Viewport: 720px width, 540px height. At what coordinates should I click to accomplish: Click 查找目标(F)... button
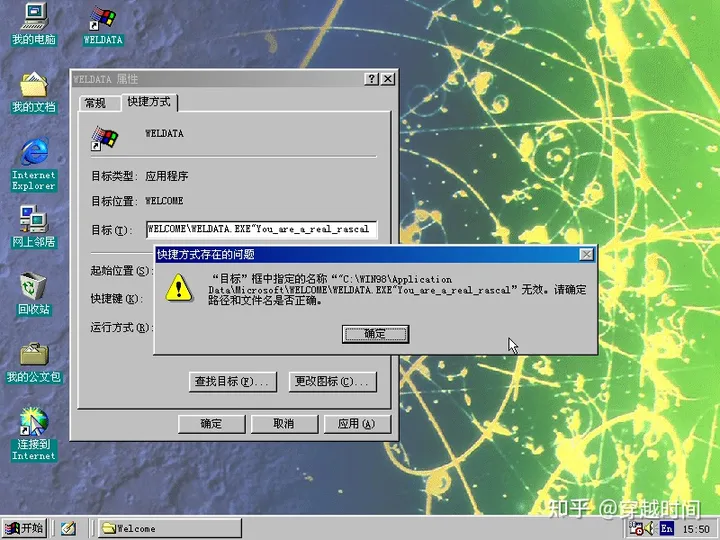[233, 382]
